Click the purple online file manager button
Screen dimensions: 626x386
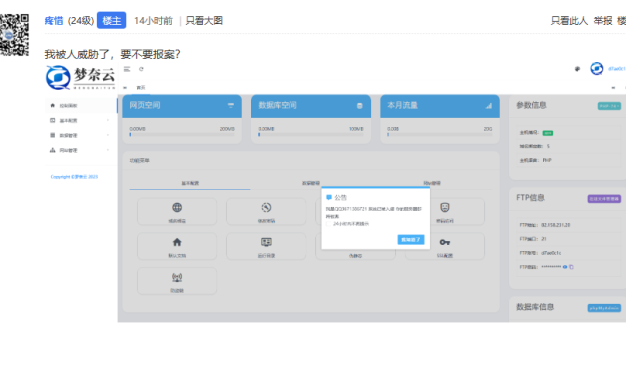(x=604, y=198)
